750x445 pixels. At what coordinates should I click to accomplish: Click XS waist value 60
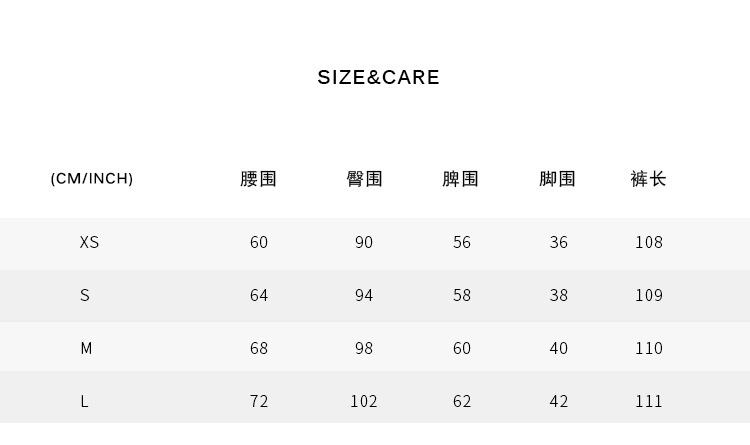tap(259, 242)
